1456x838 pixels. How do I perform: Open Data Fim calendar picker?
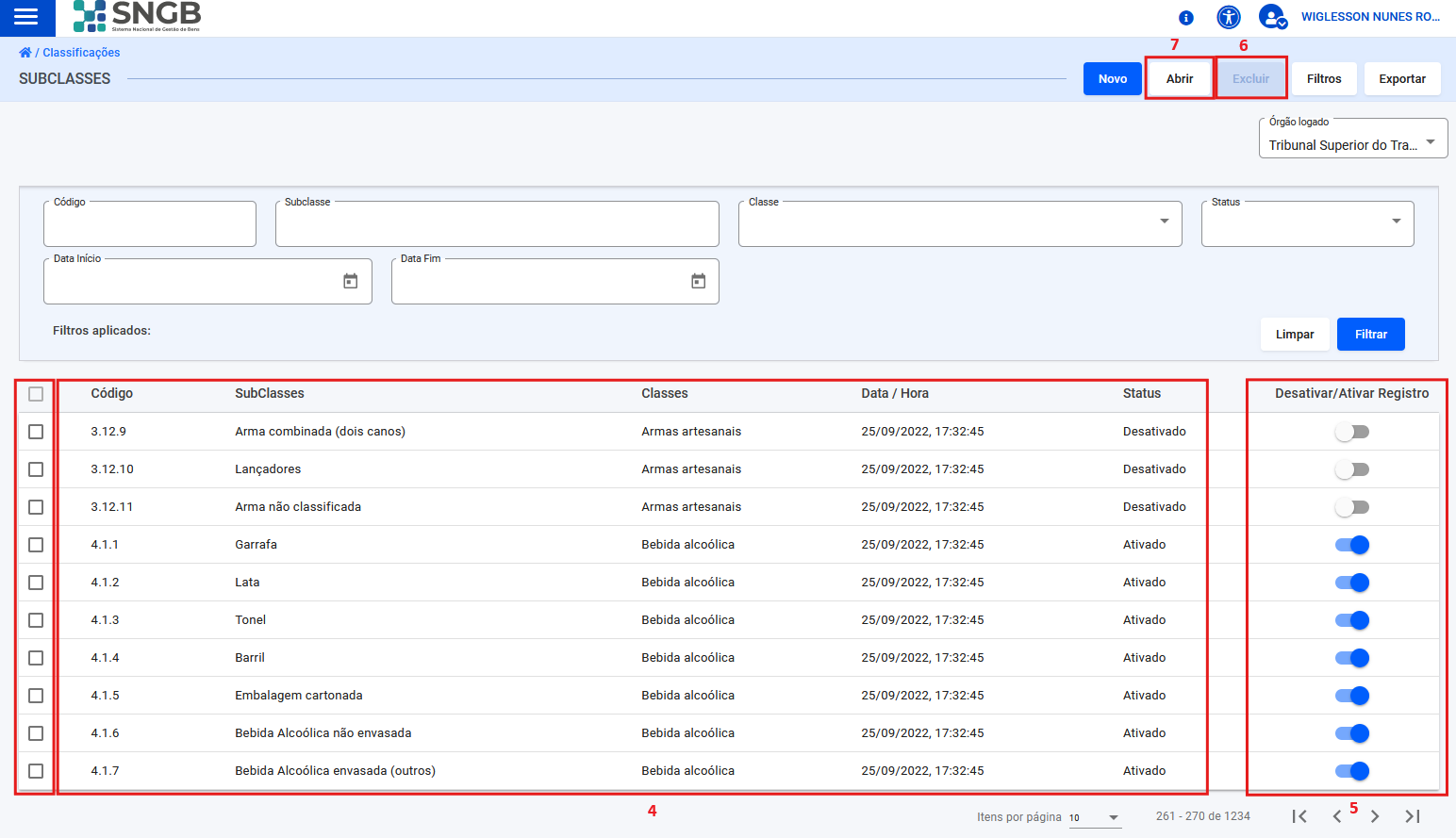[699, 281]
